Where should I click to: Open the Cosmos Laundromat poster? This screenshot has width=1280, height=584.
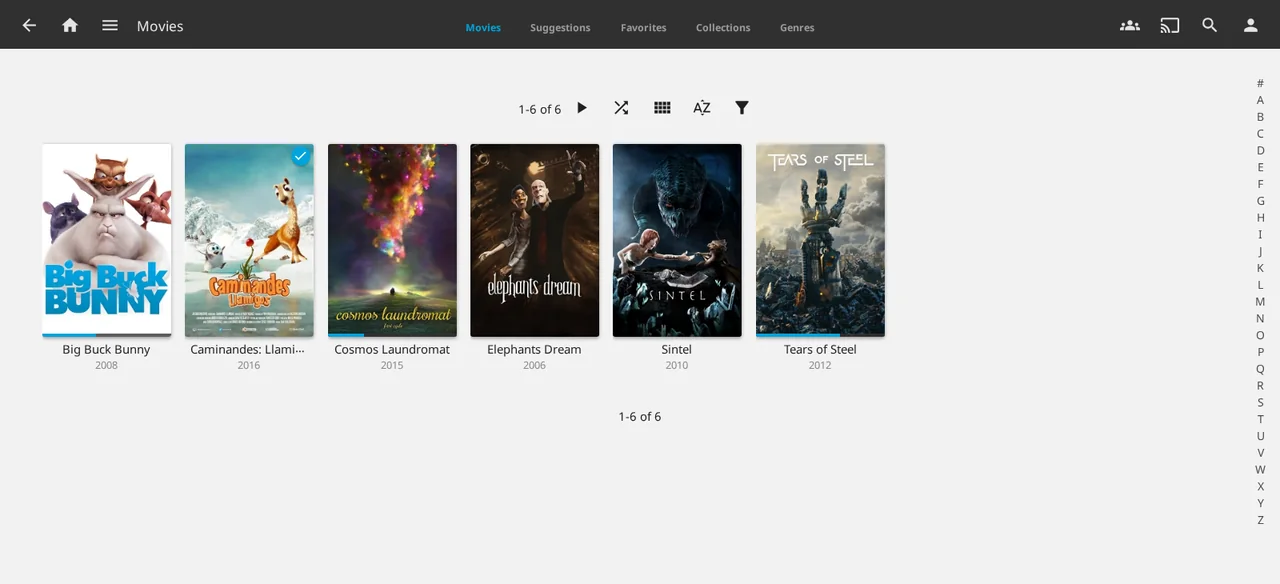pyautogui.click(x=392, y=238)
